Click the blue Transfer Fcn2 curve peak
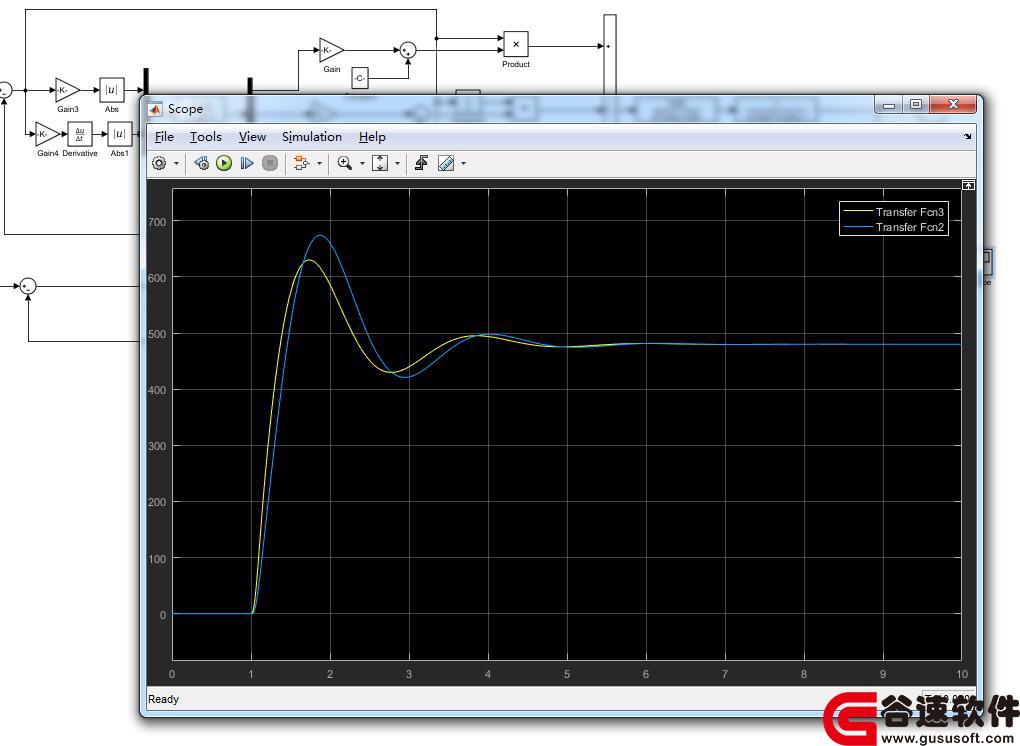The image size is (1020, 746). (x=320, y=235)
